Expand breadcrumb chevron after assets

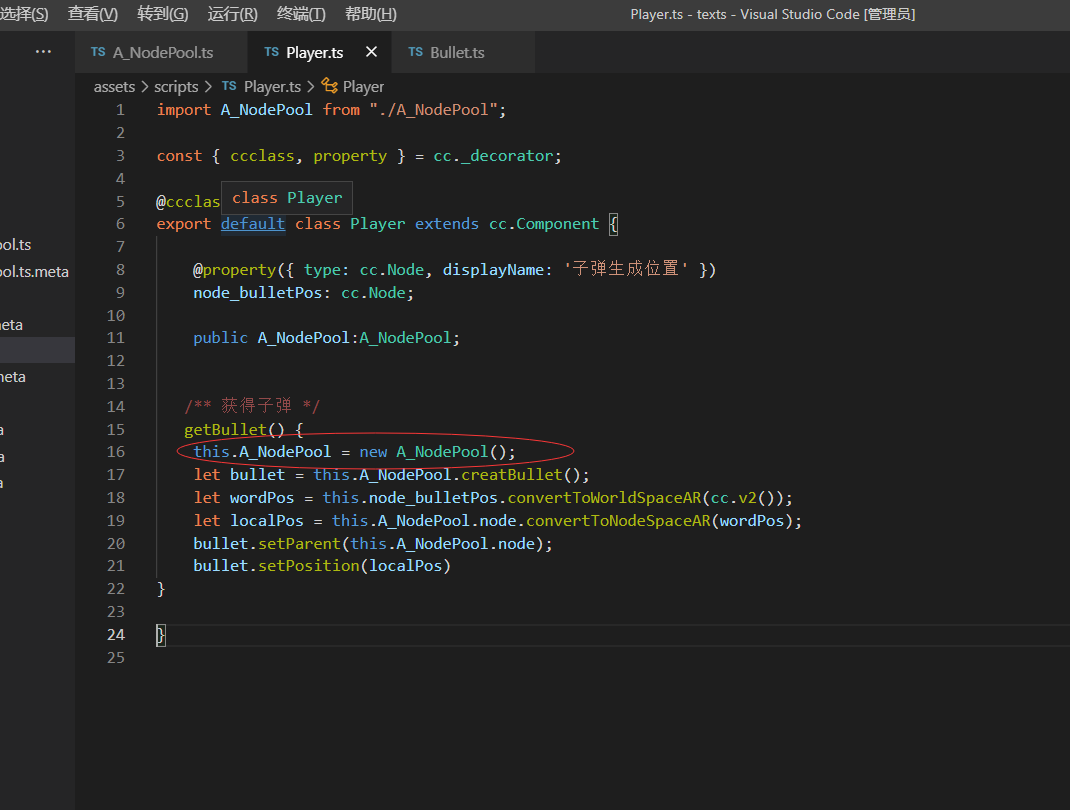click(145, 87)
